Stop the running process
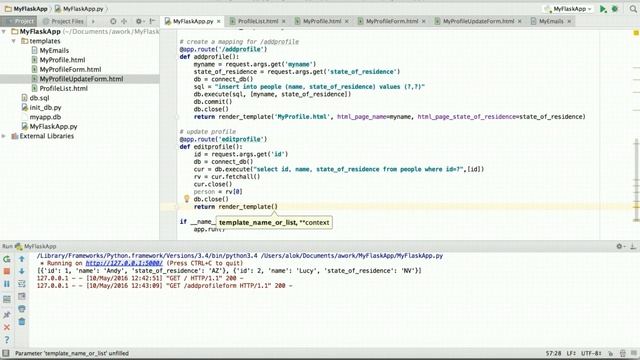The image size is (640, 360). click(x=7, y=271)
